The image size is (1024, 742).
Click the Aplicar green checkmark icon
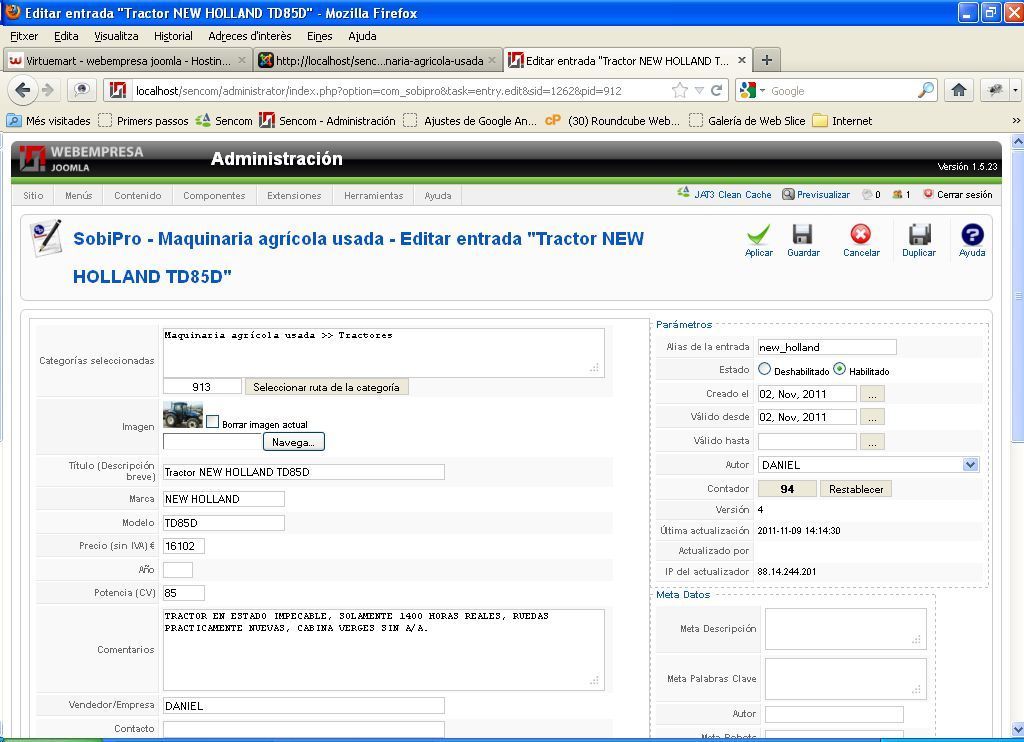[x=758, y=235]
